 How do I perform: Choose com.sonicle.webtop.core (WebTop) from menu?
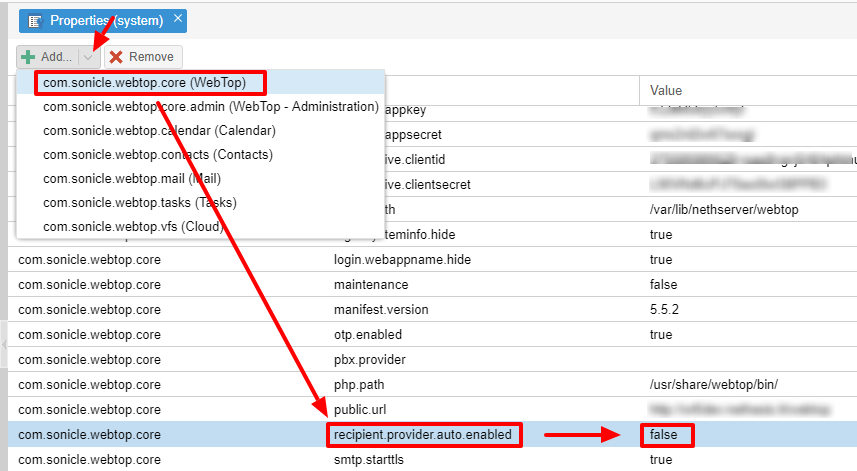[x=200, y=83]
